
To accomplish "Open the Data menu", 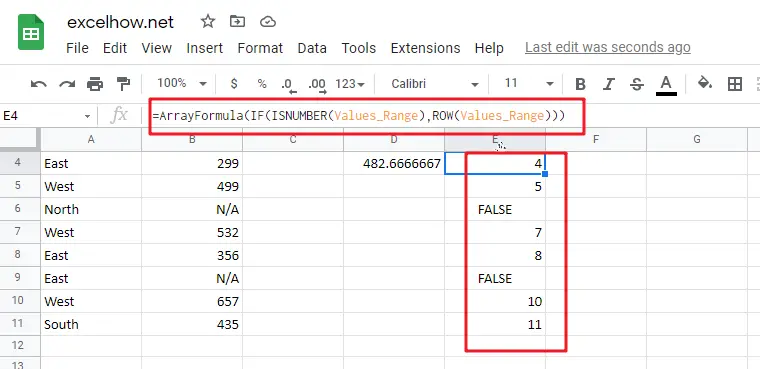I will [312, 48].
